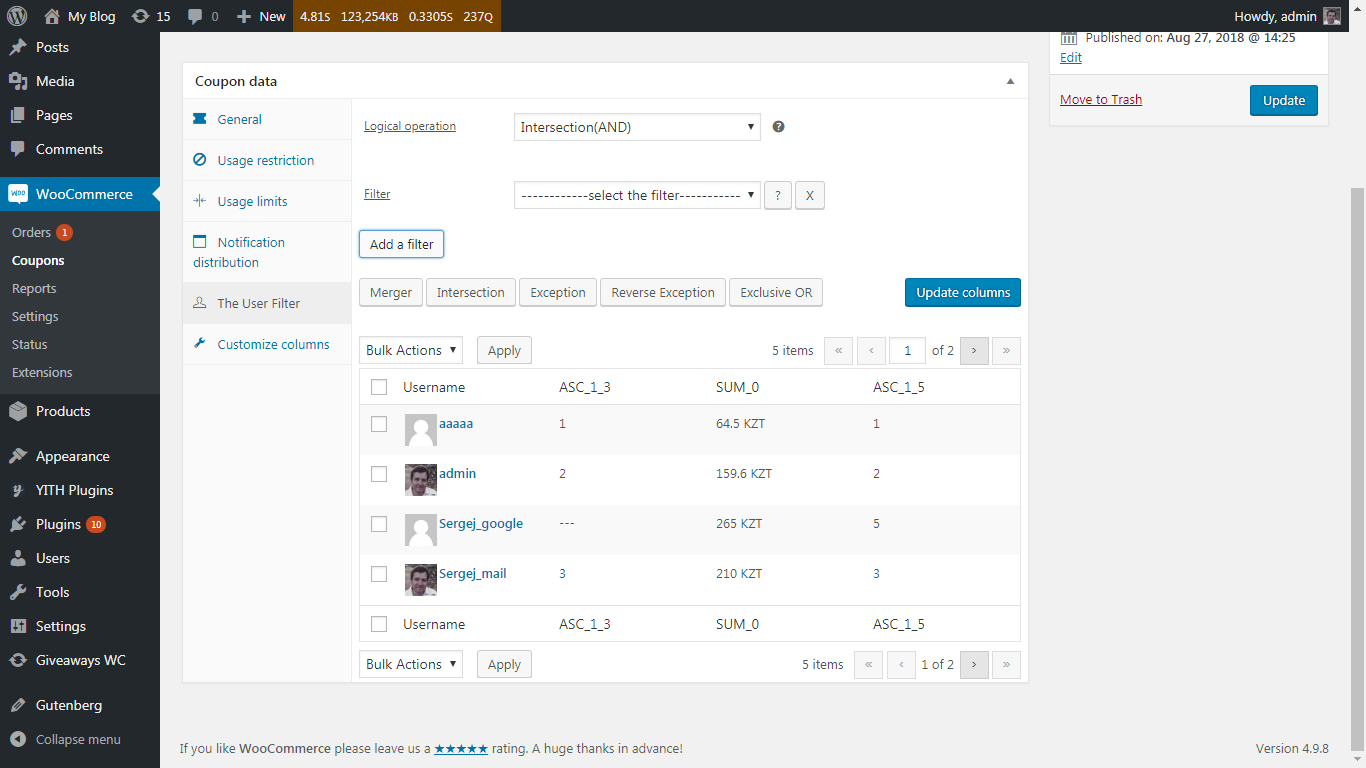The width and height of the screenshot is (1366, 768).
Task: Click Move to Trash link
Action: pos(1101,99)
